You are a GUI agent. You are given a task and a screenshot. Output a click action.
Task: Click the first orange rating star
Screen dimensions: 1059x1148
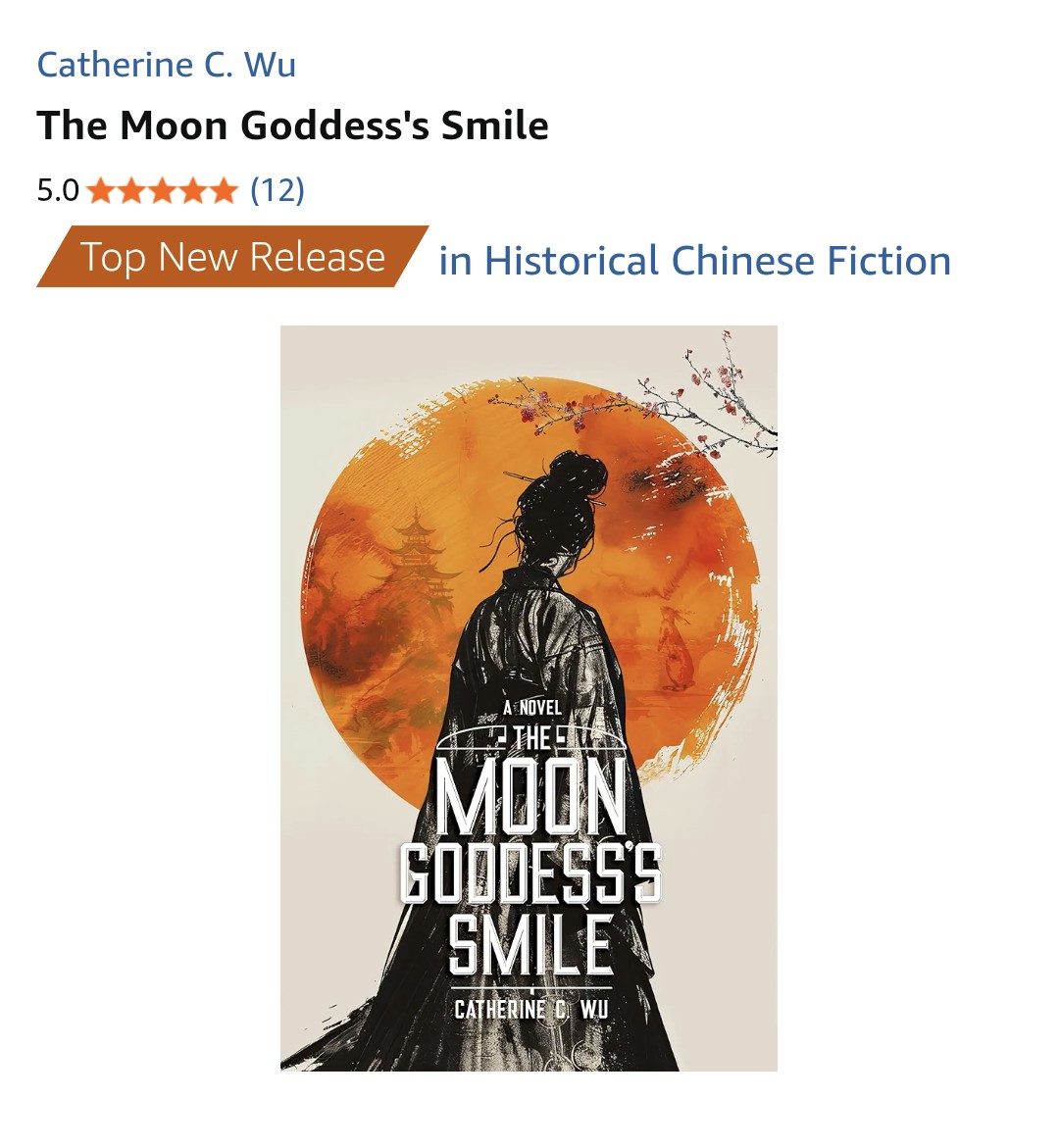(x=100, y=190)
